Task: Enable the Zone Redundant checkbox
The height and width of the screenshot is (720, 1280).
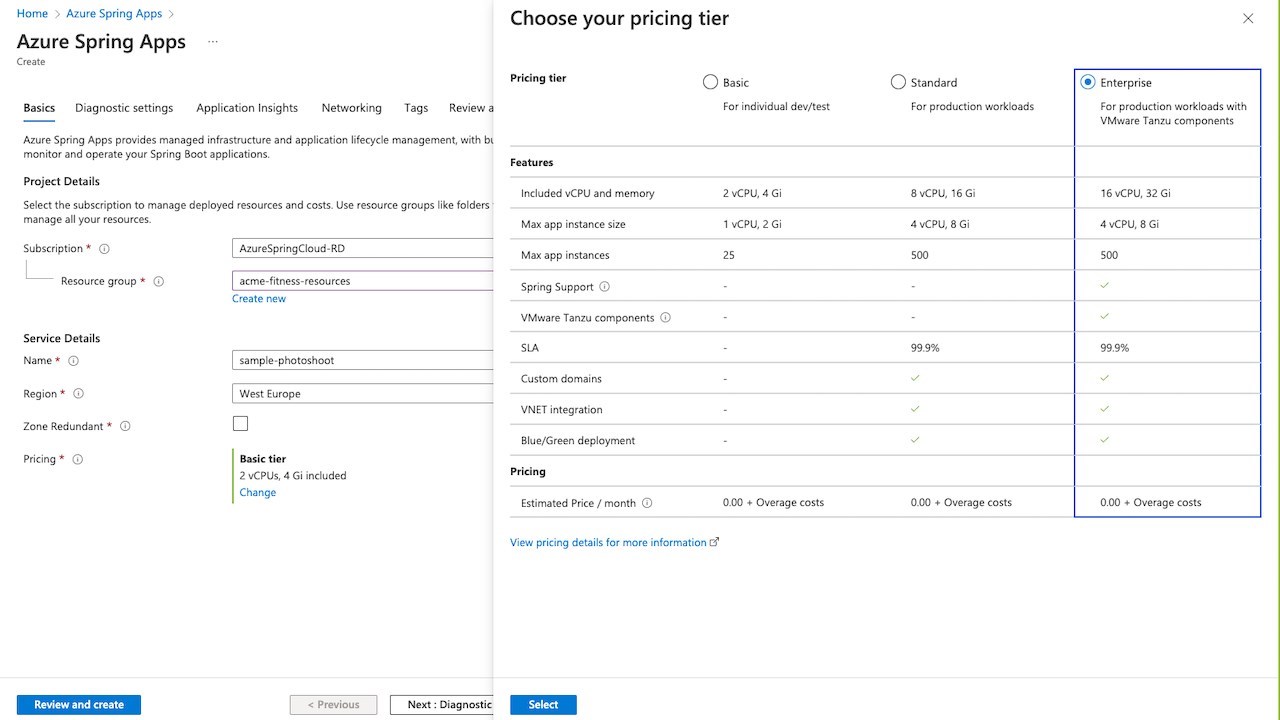Action: point(240,424)
